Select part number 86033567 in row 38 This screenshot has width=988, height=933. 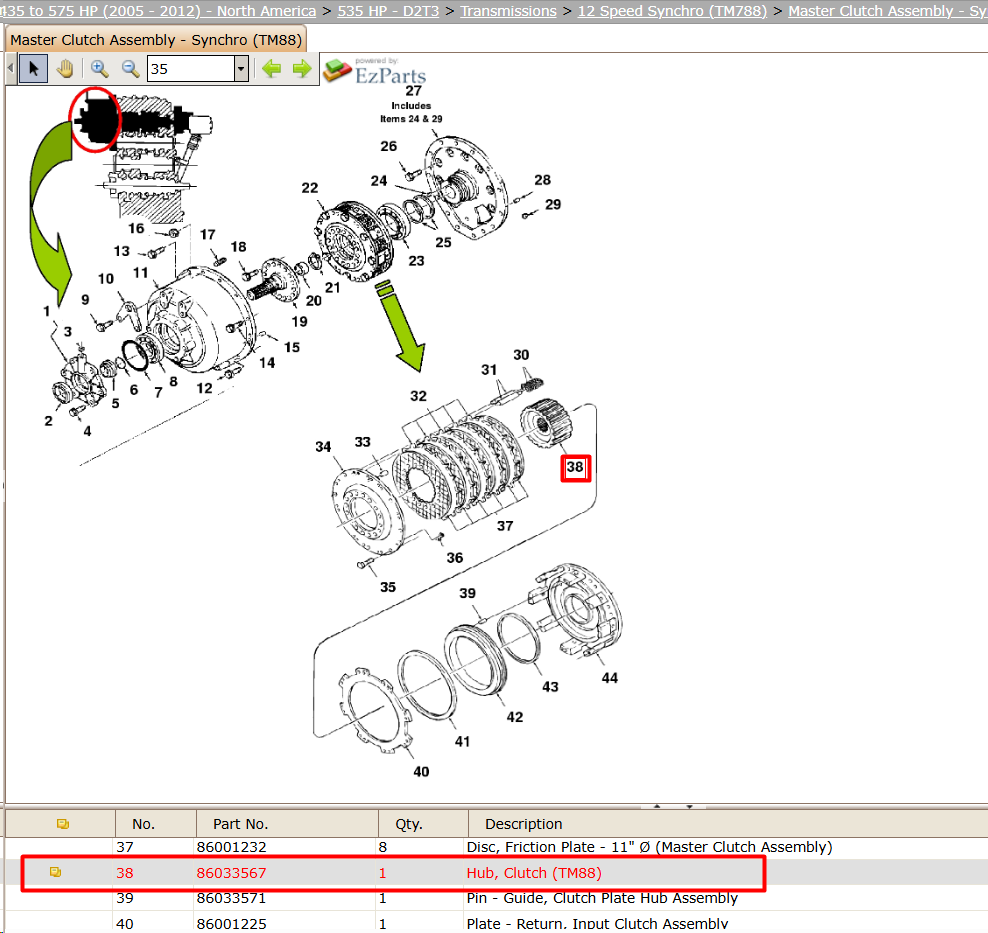pyautogui.click(x=231, y=873)
